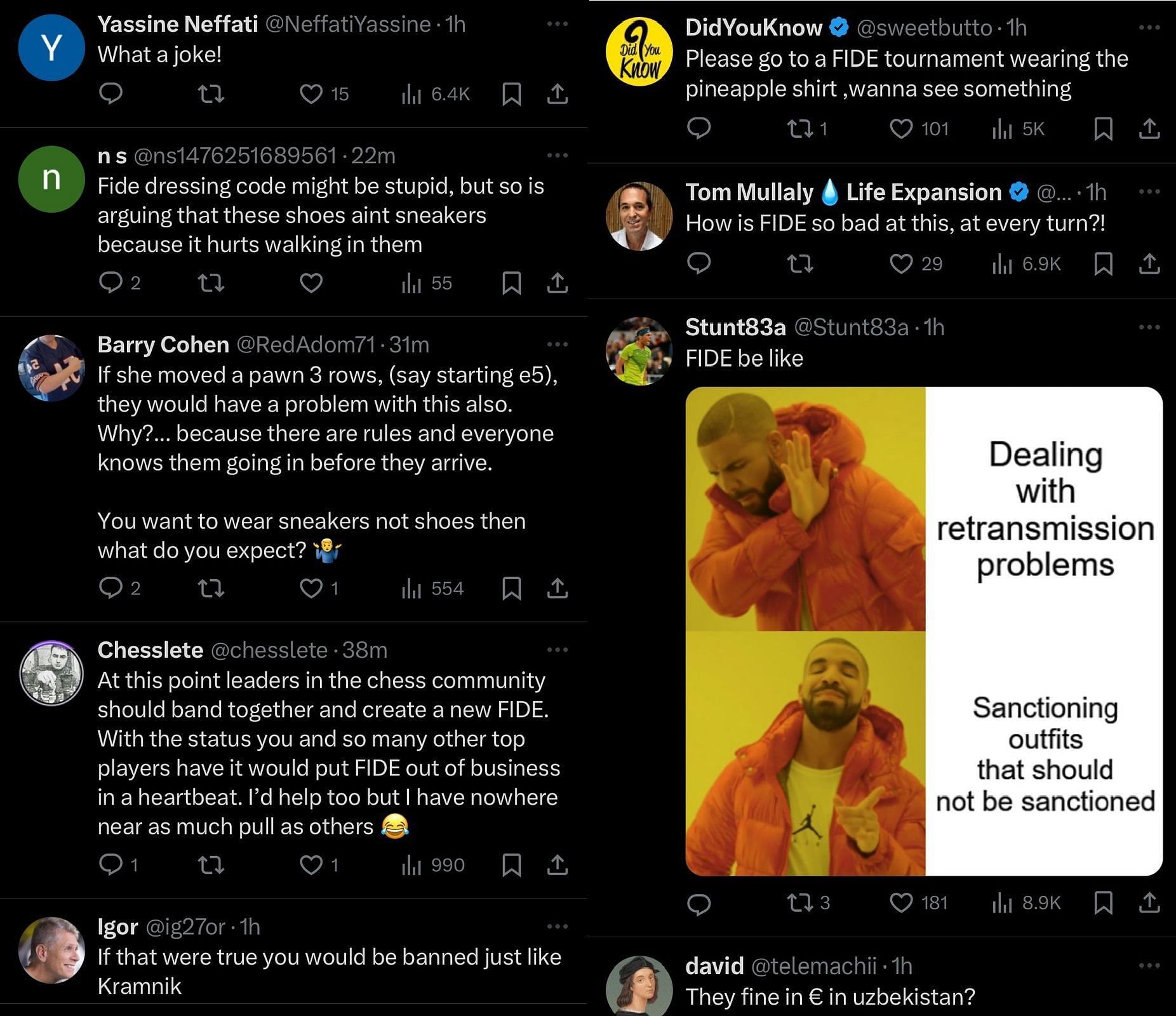
Task: Reply to Yassine Neffati's tweet
Action: (x=111, y=94)
